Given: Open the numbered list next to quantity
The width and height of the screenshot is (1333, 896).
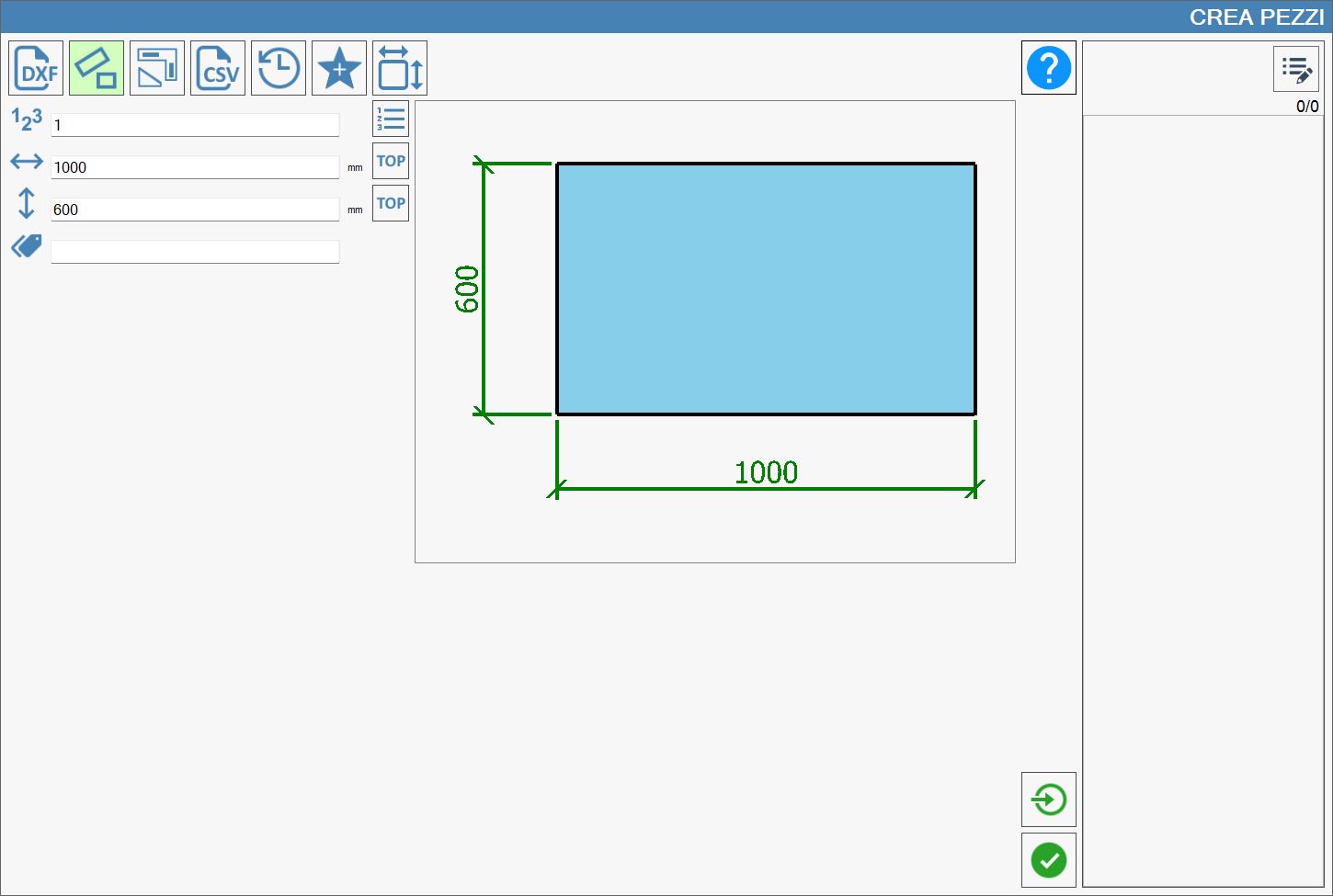Looking at the screenshot, I should coord(391,119).
